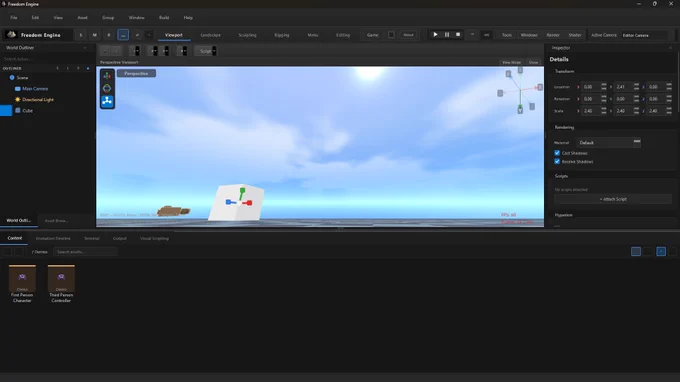Click the M mode button in top toolbar
Screen dimensions: 680x382
pyautogui.click(x=95, y=35)
